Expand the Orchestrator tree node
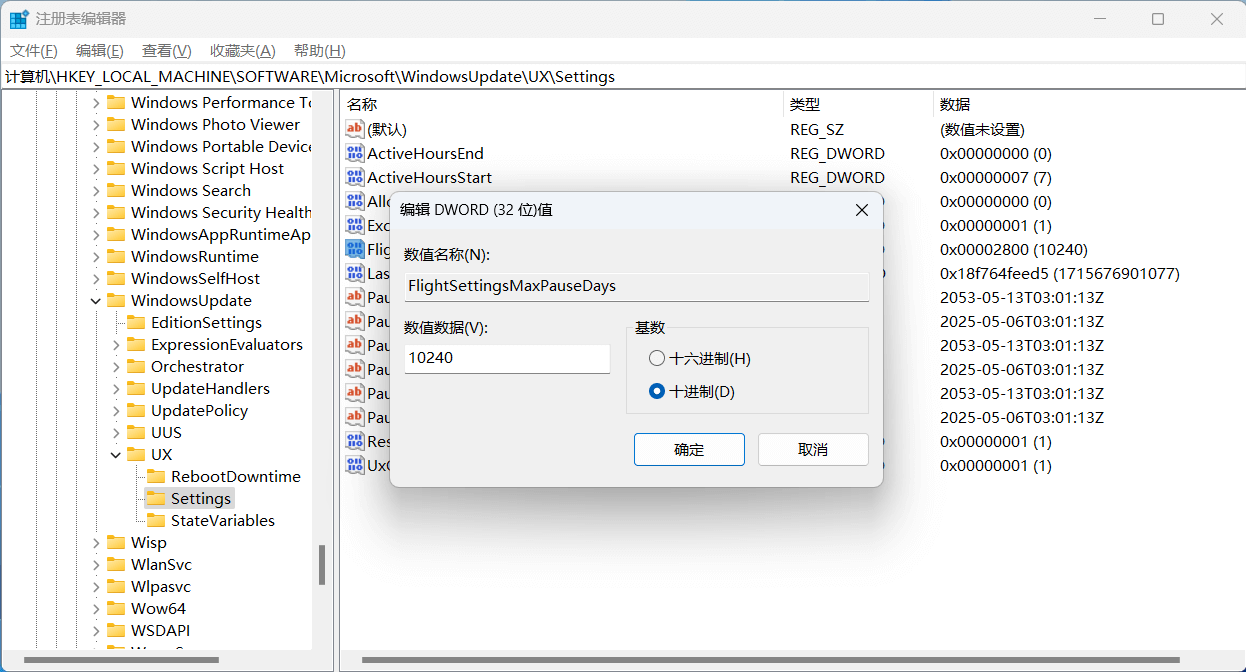Screen dimensions: 1246x672 point(116,366)
